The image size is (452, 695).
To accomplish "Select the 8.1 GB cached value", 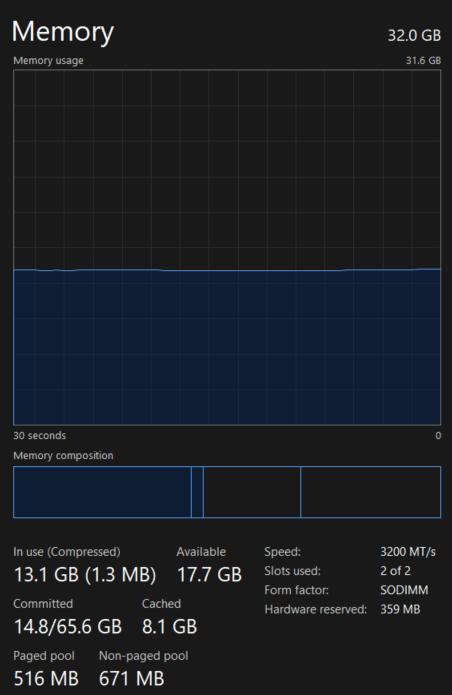I will pyautogui.click(x=169, y=627).
